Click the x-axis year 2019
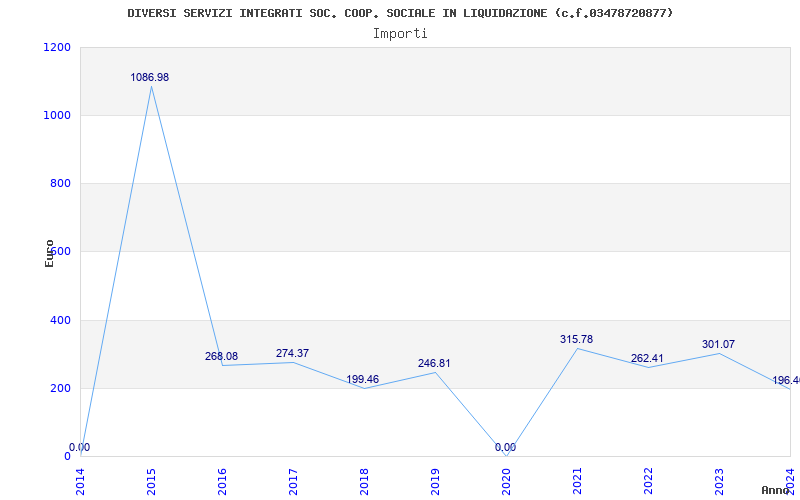 click(435, 482)
